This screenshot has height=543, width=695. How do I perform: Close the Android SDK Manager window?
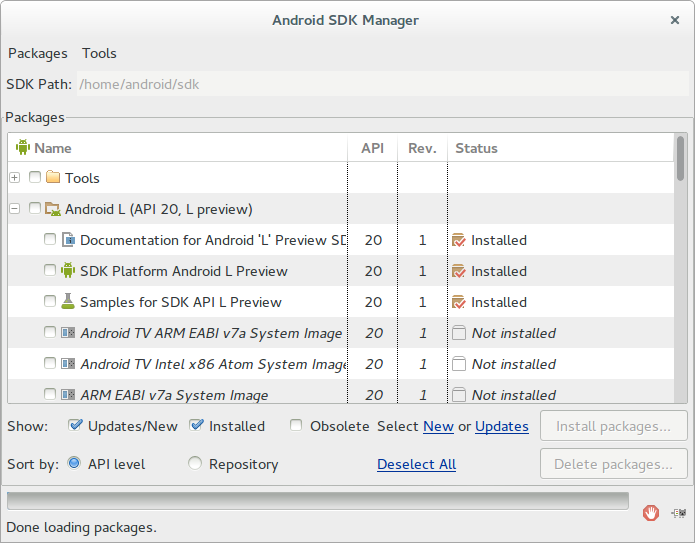pos(675,20)
